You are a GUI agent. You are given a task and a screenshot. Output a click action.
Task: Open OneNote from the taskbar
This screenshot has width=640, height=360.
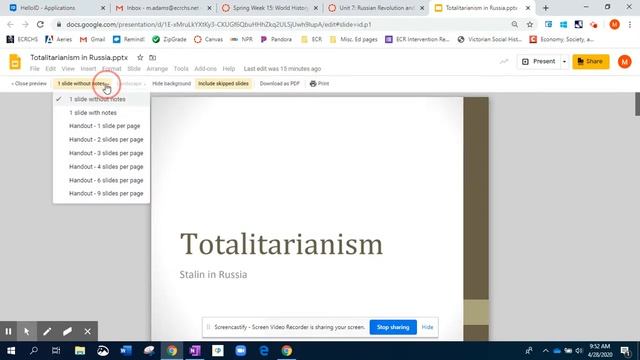[195, 351]
